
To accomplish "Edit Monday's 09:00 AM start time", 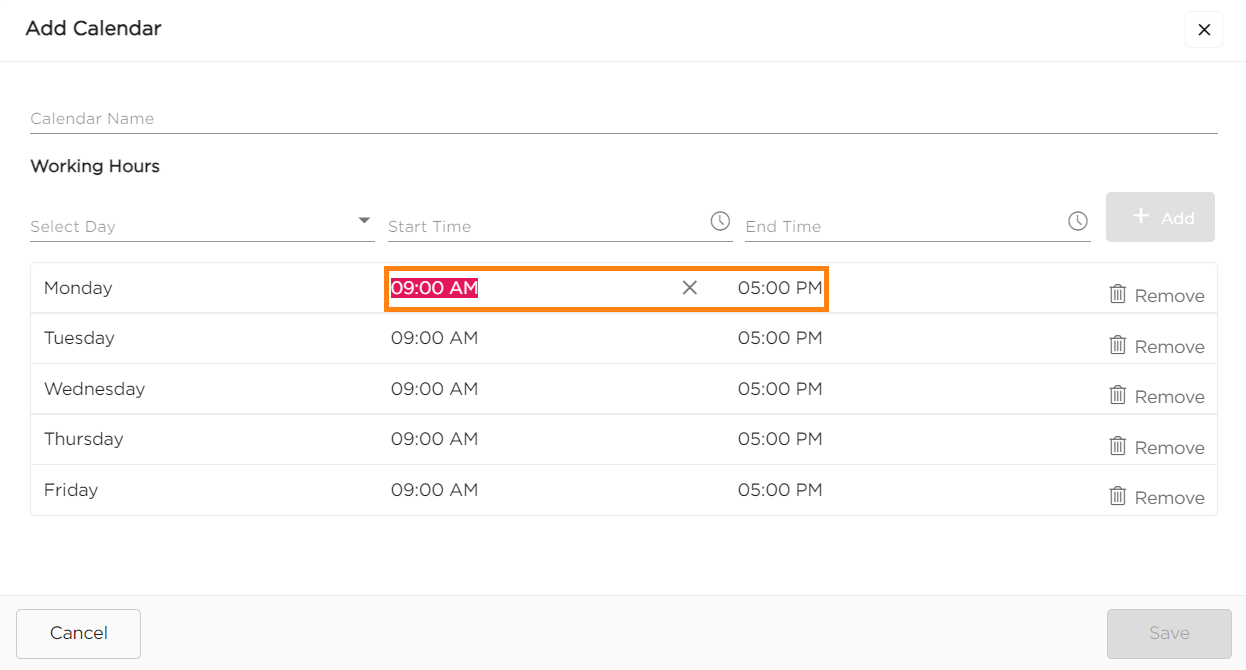I will click(x=435, y=288).
